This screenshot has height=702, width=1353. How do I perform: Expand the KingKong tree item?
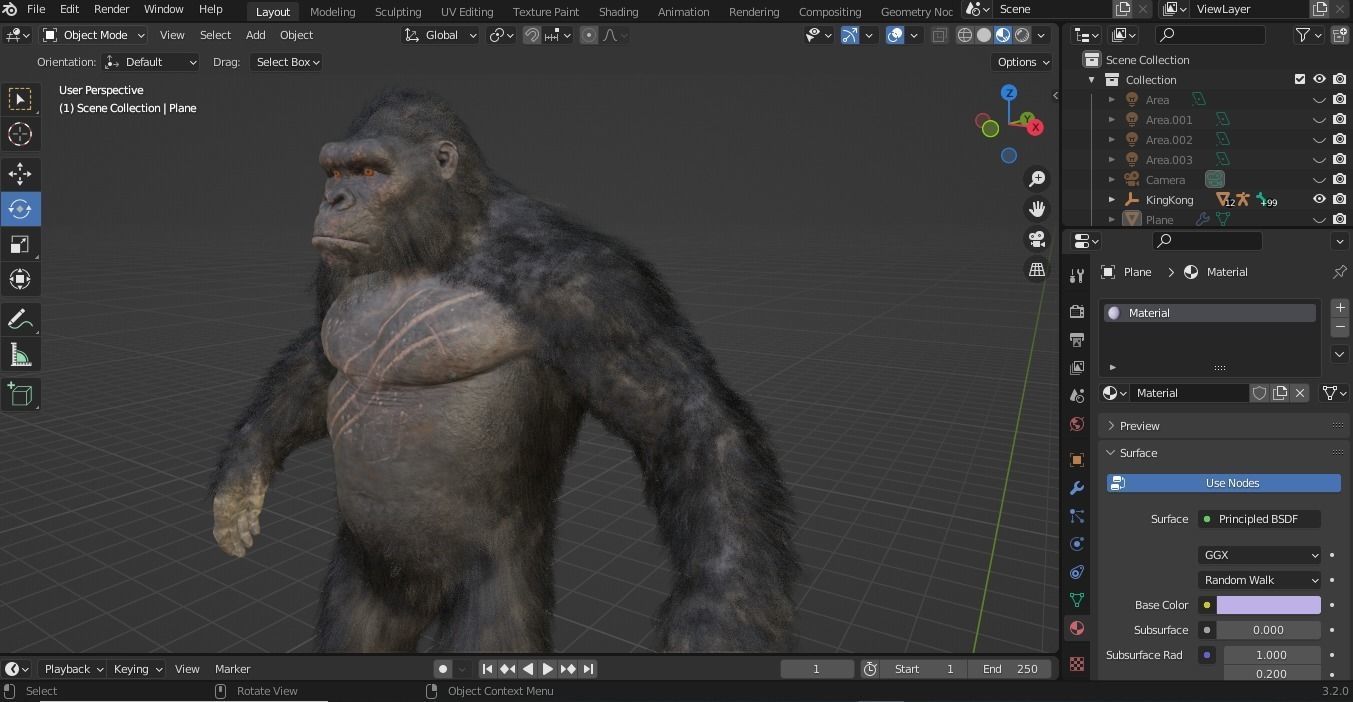[1112, 199]
